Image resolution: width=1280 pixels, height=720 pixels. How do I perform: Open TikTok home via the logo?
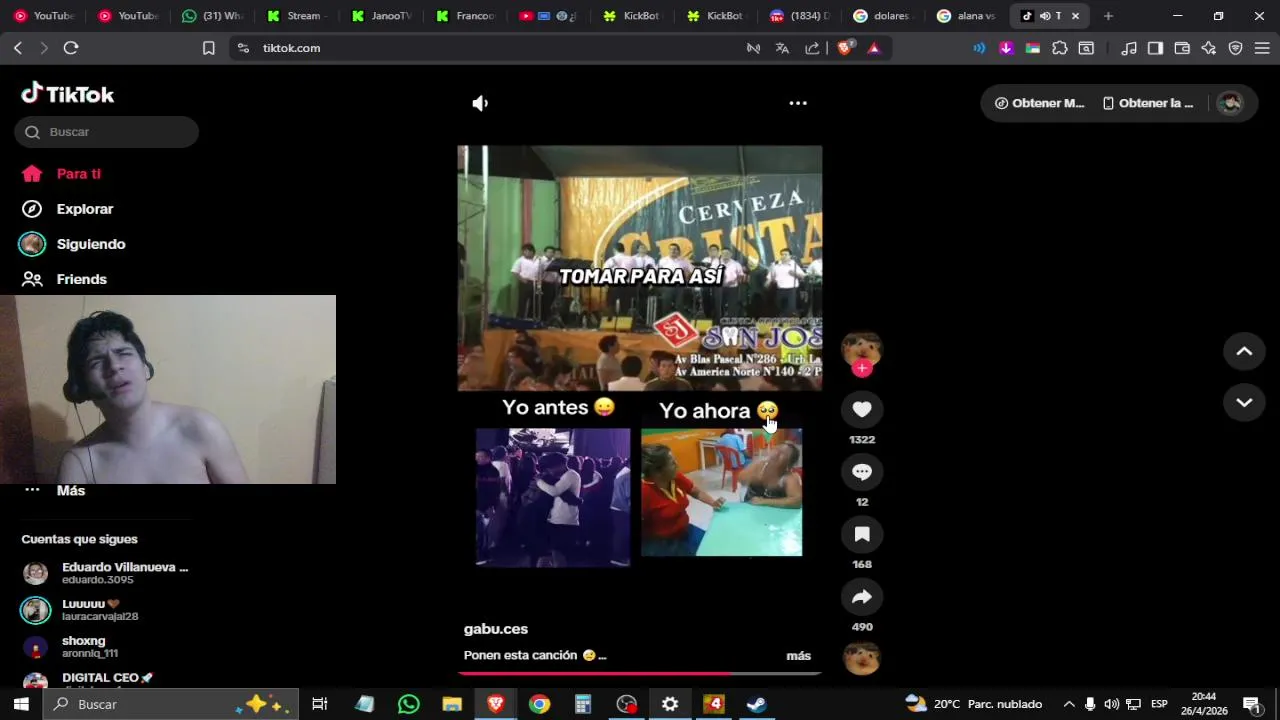[68, 94]
